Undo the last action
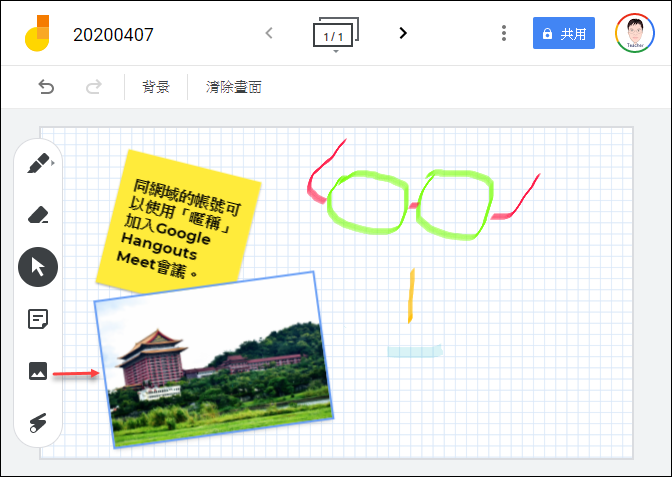The width and height of the screenshot is (672, 477). pyautogui.click(x=46, y=87)
